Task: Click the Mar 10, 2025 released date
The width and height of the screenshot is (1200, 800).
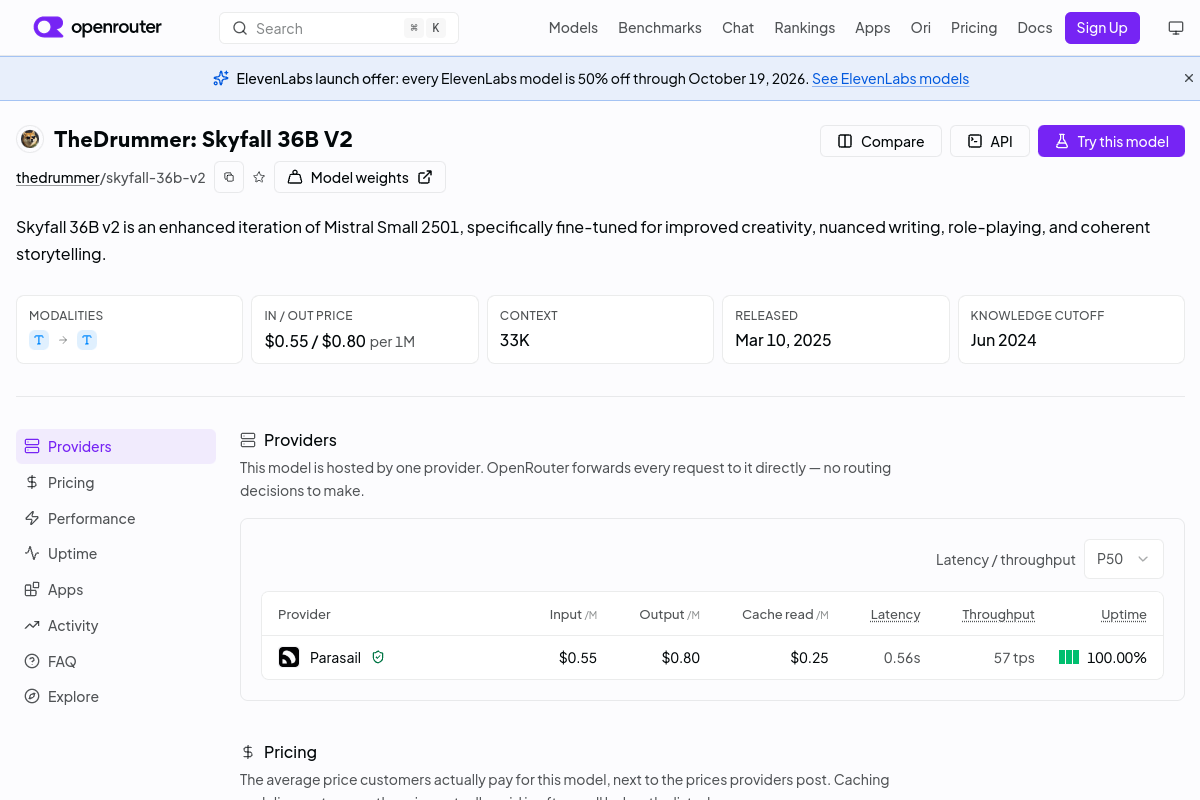Action: [783, 340]
